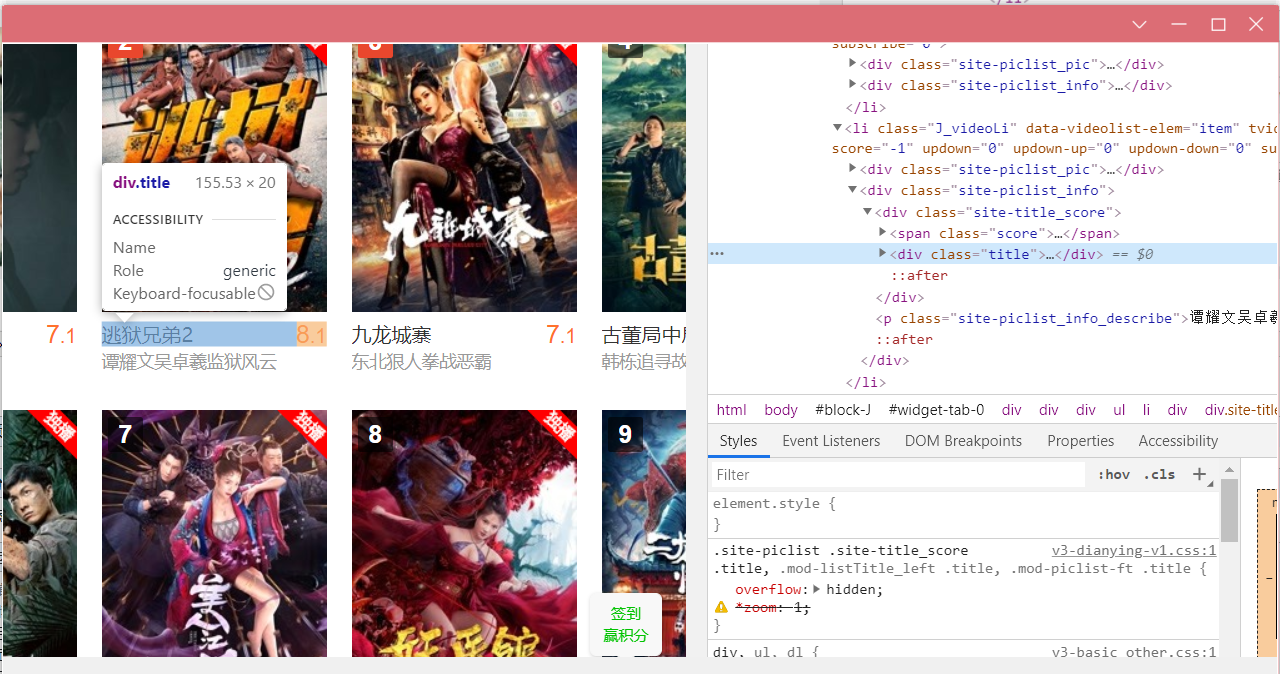
Task: Open the 古董局中局 title link
Action: click(644, 335)
